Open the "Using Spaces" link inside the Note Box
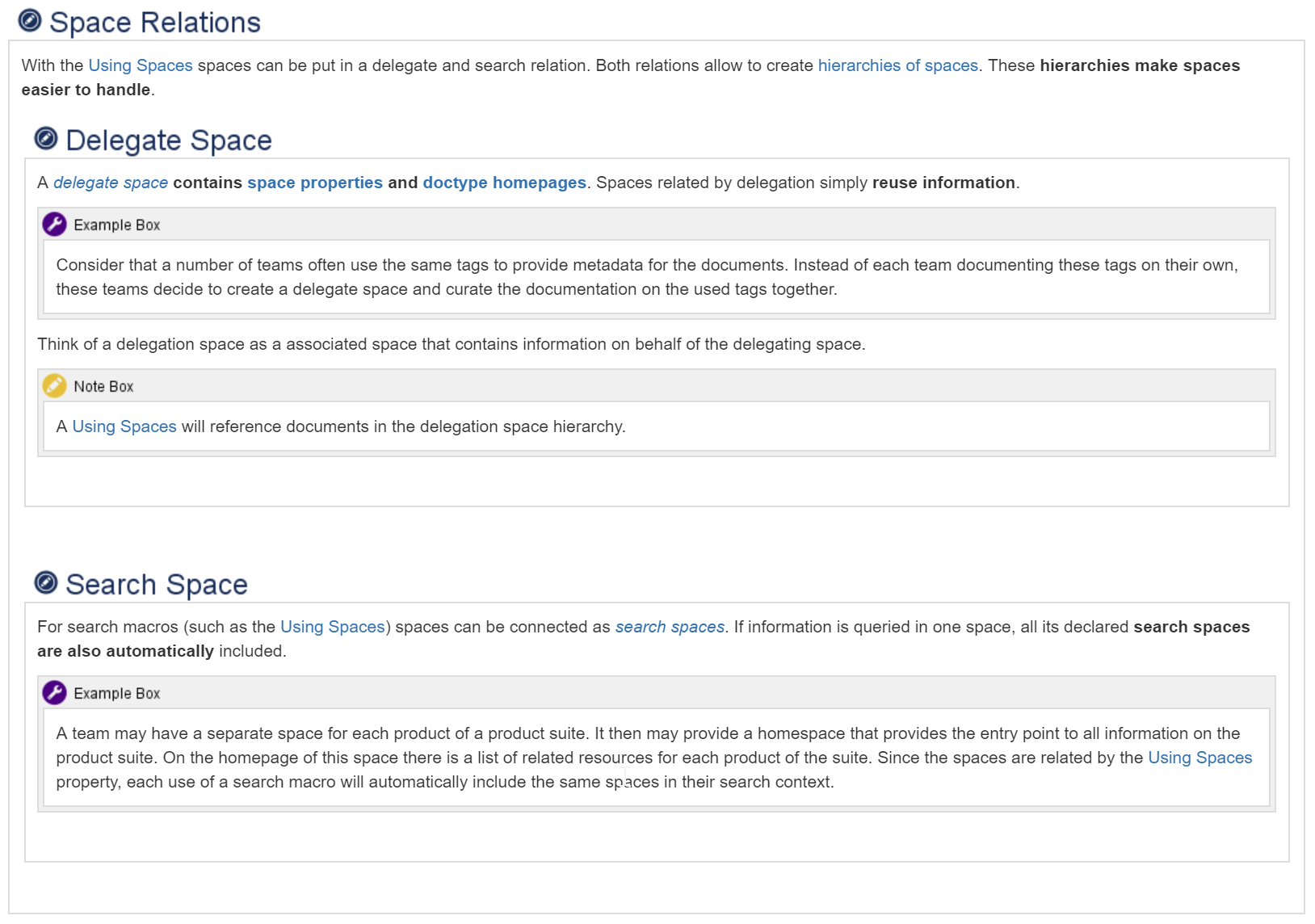This screenshot has width=1315, height=924. 124,426
